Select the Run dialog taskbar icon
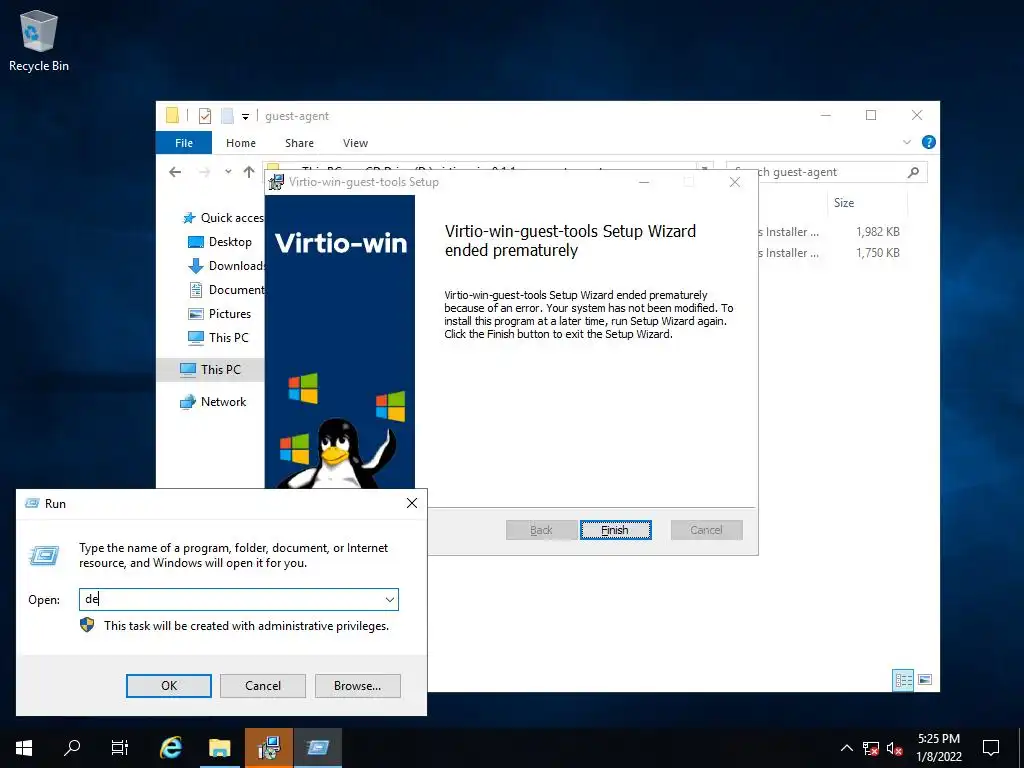1024x768 pixels. pos(317,747)
